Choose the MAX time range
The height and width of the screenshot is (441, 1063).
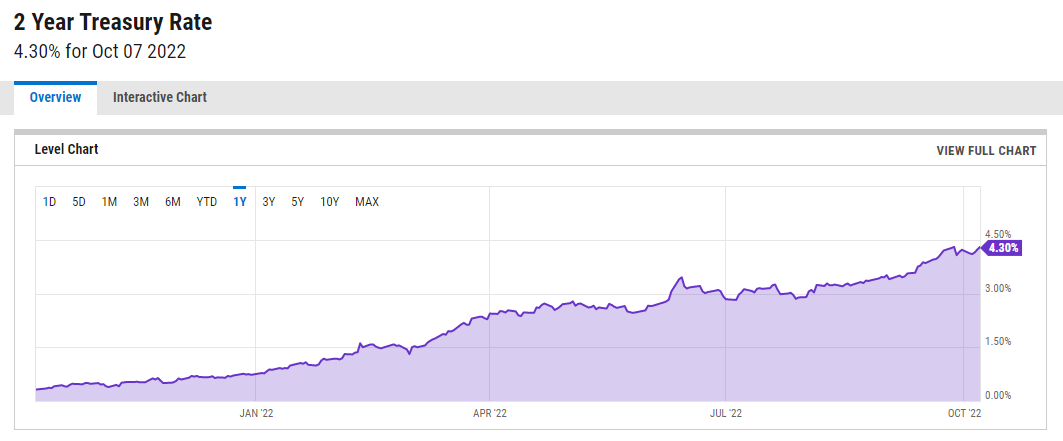coord(367,202)
